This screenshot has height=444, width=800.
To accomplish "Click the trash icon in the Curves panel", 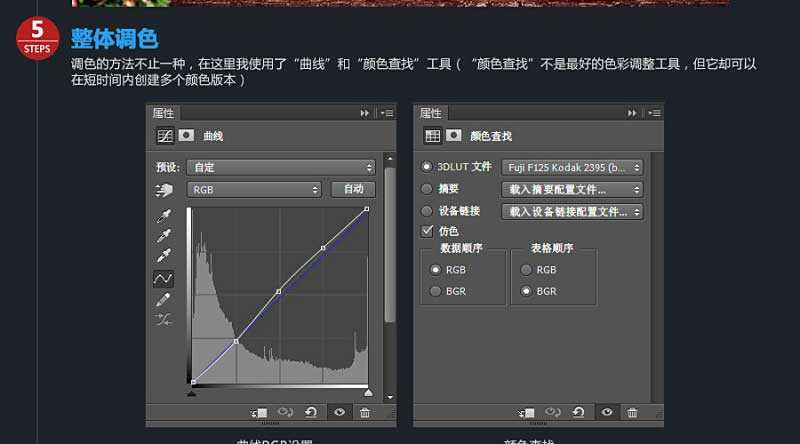I will pyautogui.click(x=365, y=412).
